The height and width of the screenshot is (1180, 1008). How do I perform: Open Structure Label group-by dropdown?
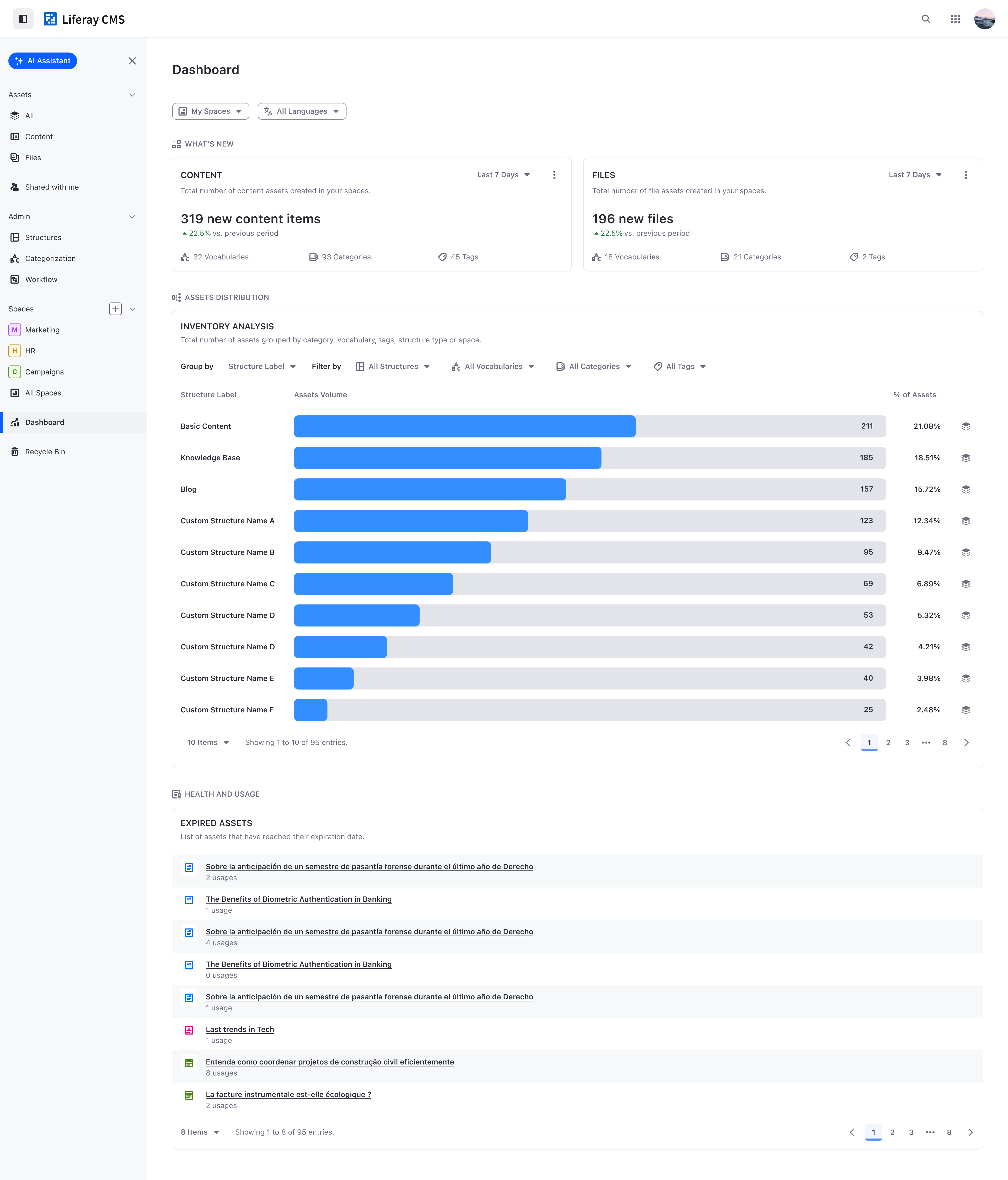click(x=262, y=366)
